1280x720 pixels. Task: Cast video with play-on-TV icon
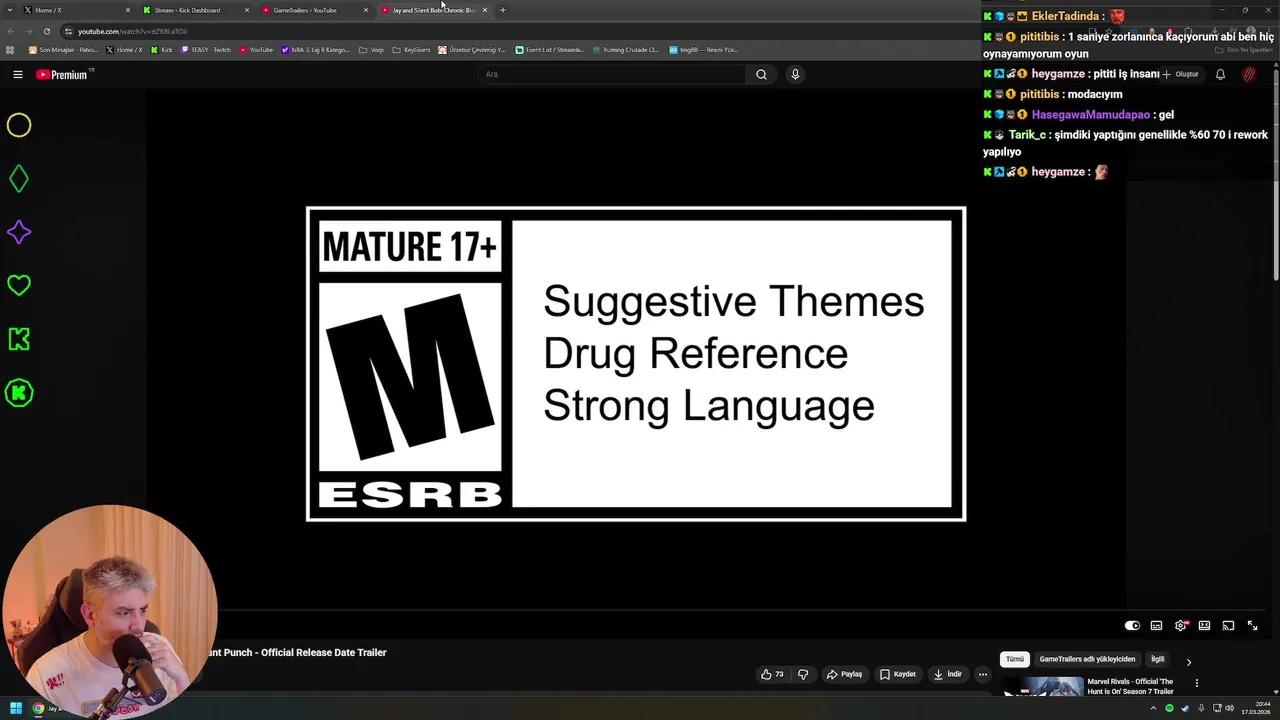[1228, 626]
